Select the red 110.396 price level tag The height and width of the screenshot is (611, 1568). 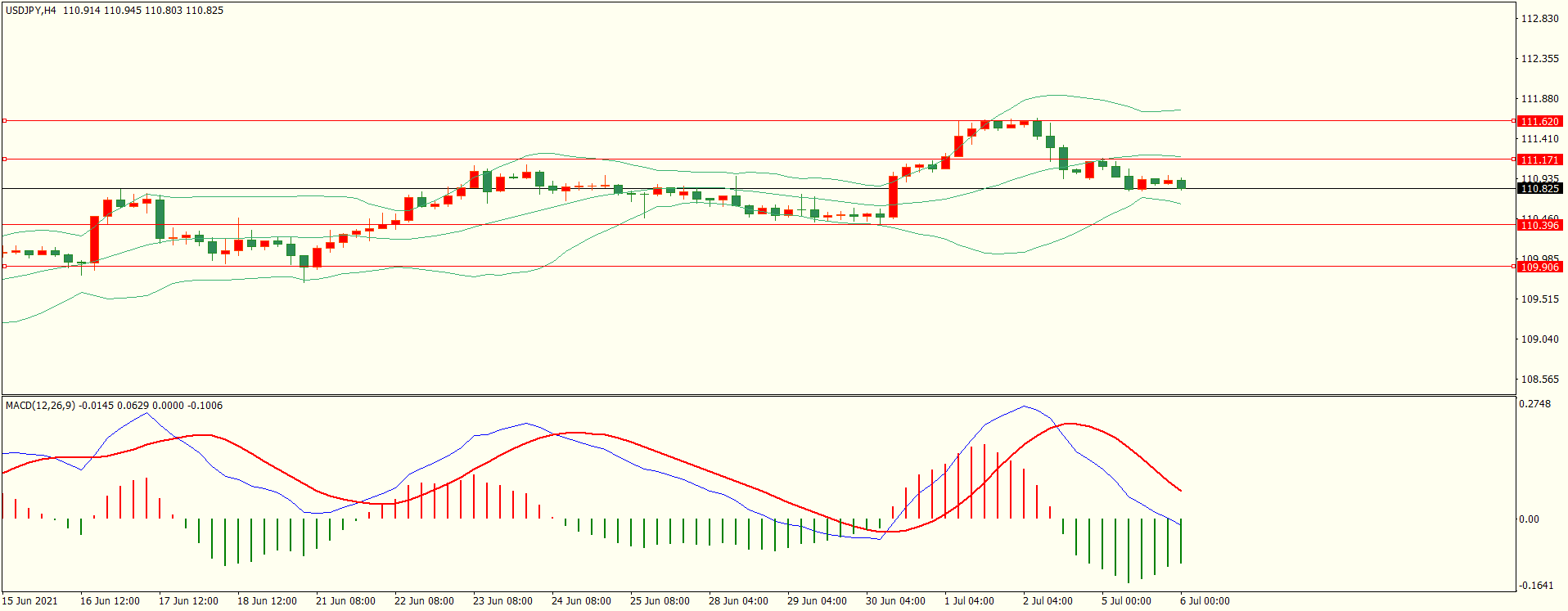(1540, 225)
